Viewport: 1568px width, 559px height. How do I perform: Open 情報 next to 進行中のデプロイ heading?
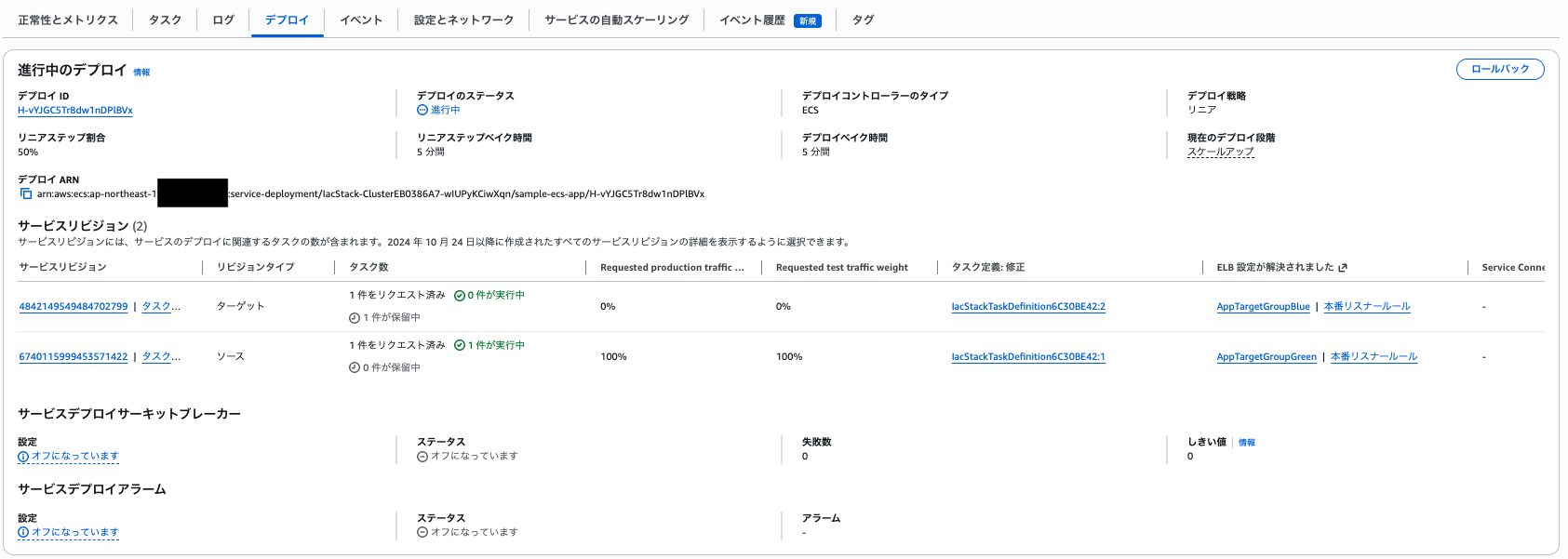tap(141, 73)
